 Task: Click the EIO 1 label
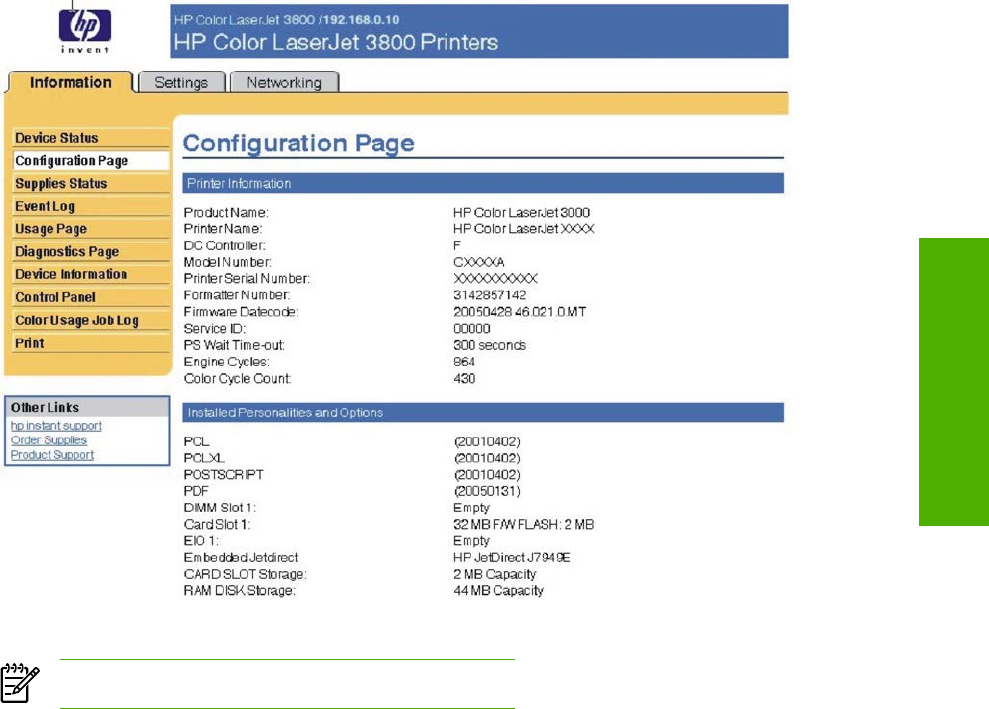(x=201, y=541)
